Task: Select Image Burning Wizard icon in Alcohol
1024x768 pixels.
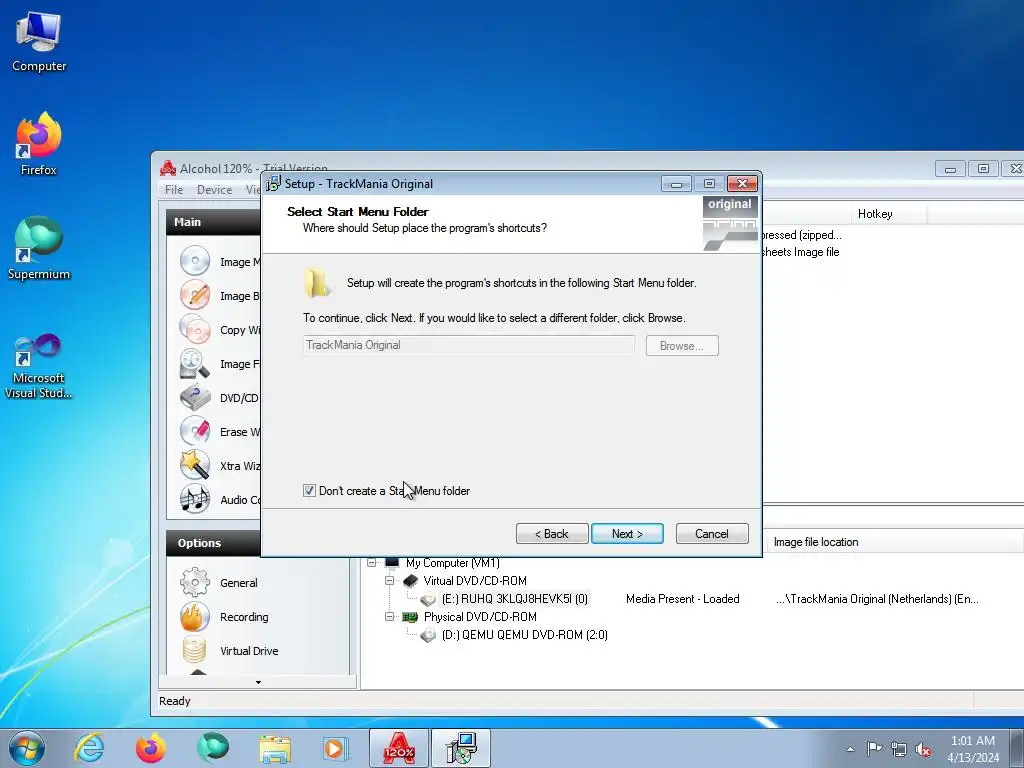Action: pos(195,295)
